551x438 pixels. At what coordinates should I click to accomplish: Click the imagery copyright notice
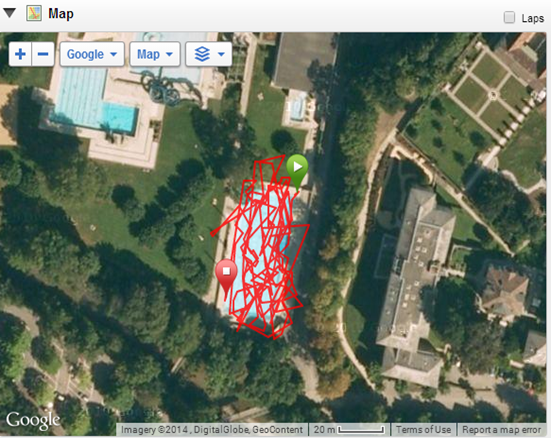coord(212,430)
